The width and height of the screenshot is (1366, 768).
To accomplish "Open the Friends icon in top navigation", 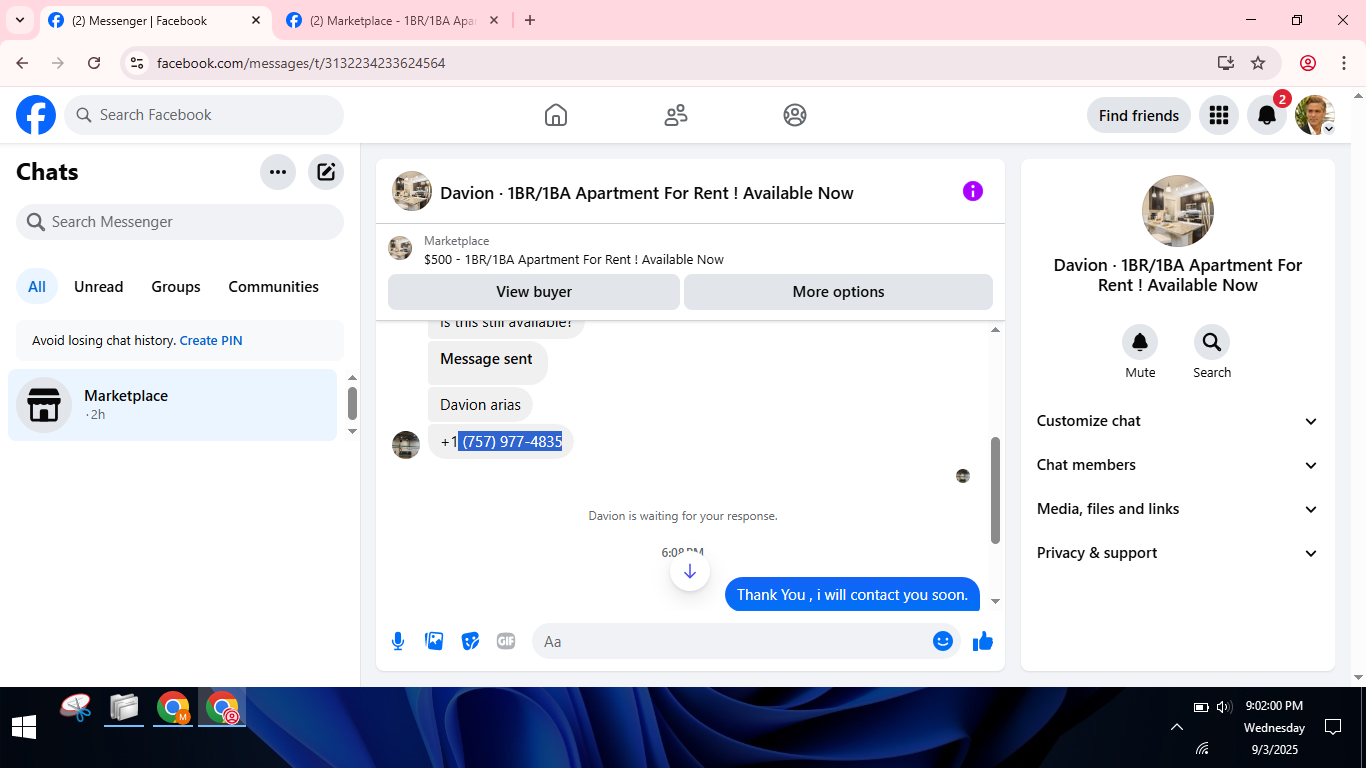I will pyautogui.click(x=676, y=115).
